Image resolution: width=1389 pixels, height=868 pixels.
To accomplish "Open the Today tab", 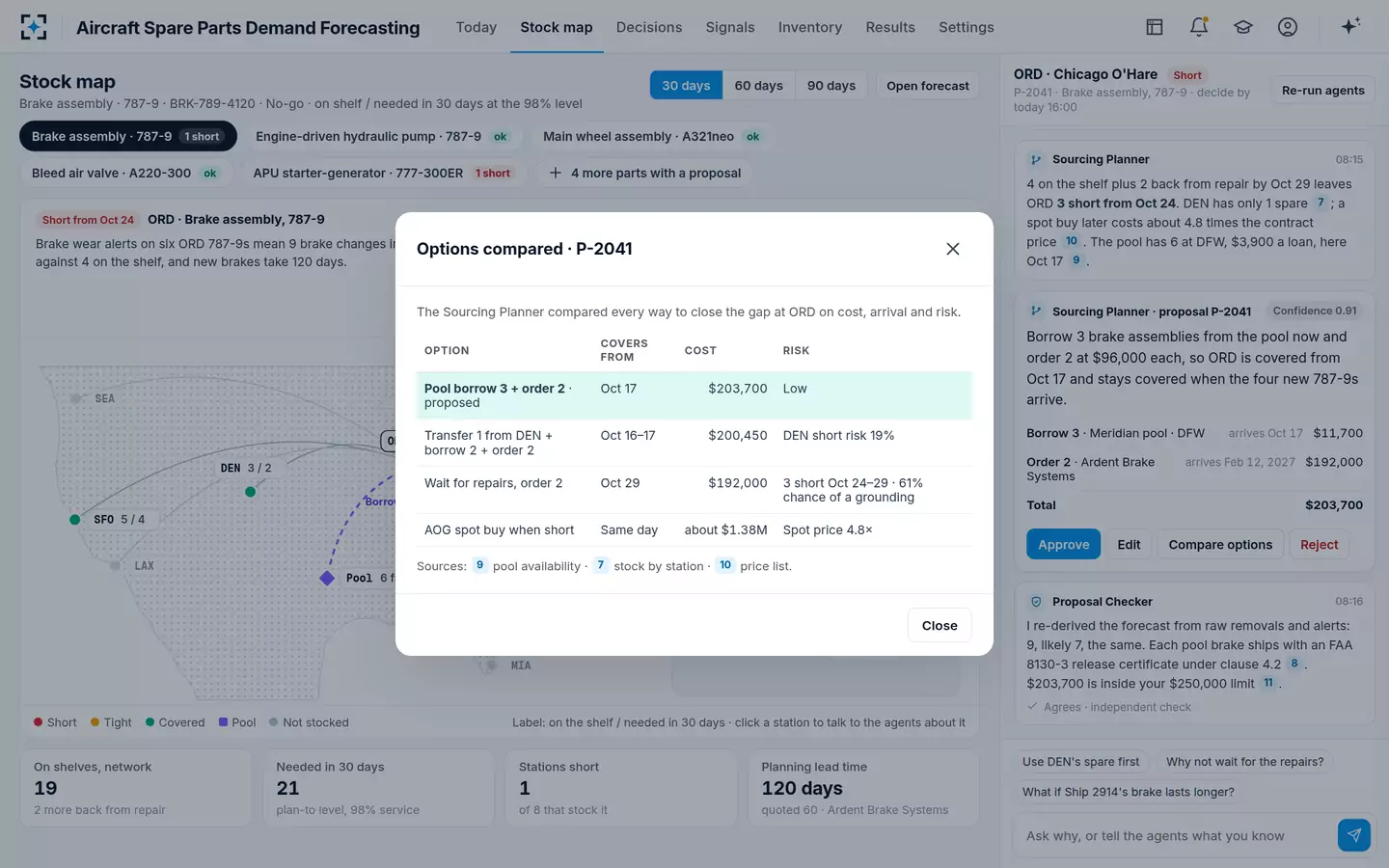I will 477,27.
